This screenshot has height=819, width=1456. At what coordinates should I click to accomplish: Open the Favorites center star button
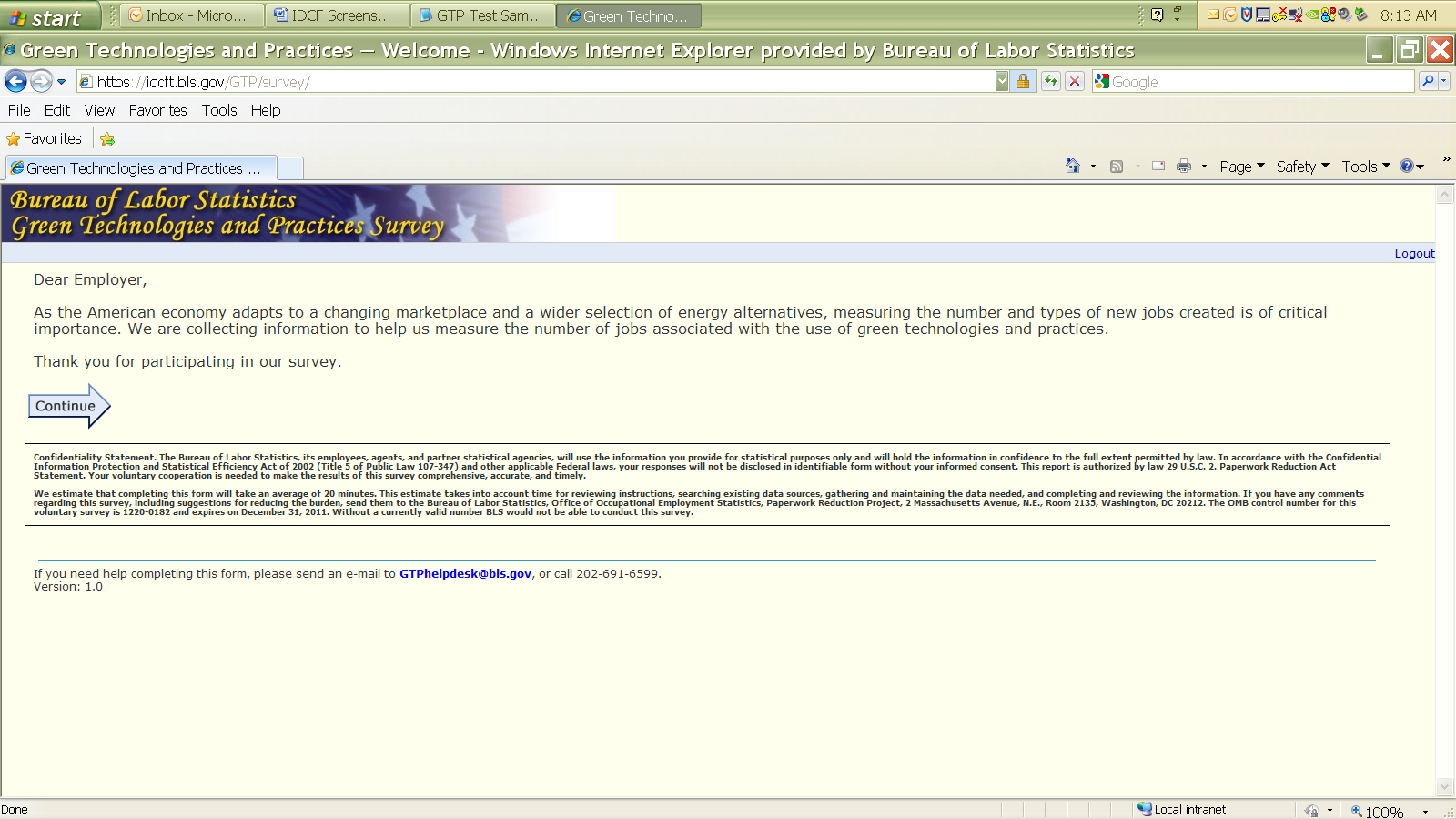44,138
